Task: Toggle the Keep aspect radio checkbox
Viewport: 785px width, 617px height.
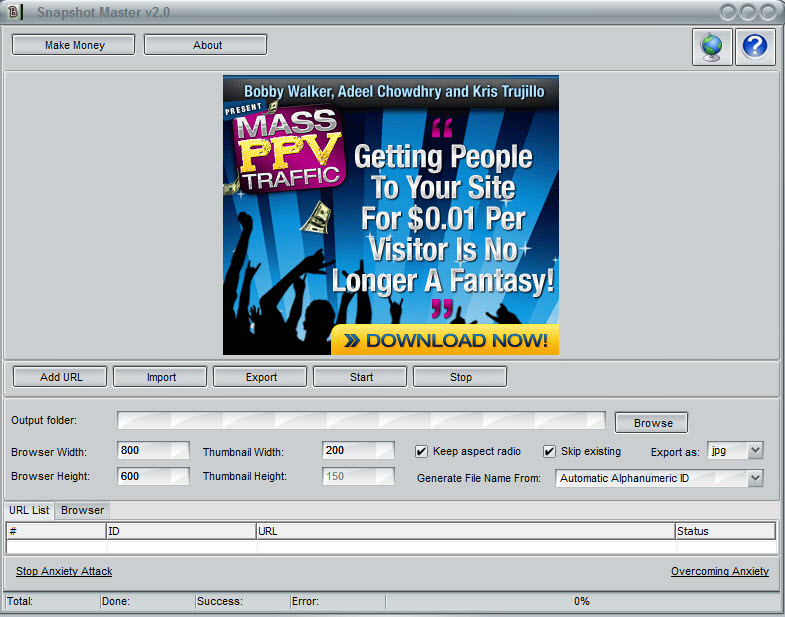Action: click(421, 452)
